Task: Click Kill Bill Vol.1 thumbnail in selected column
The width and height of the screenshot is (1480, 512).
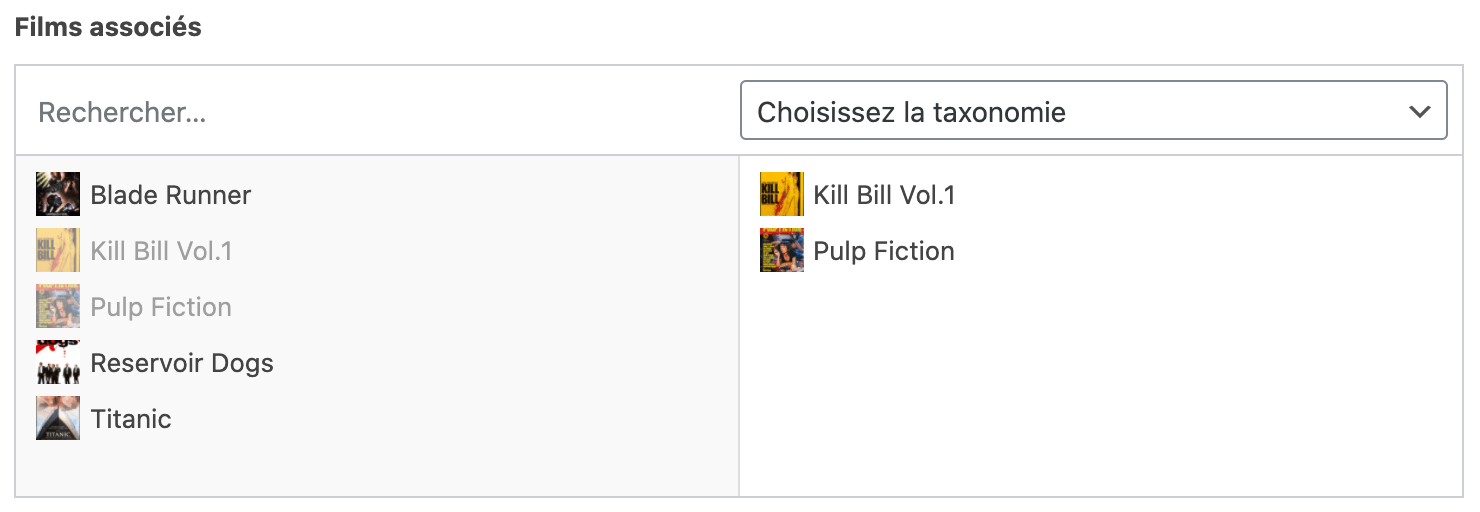Action: point(781,194)
